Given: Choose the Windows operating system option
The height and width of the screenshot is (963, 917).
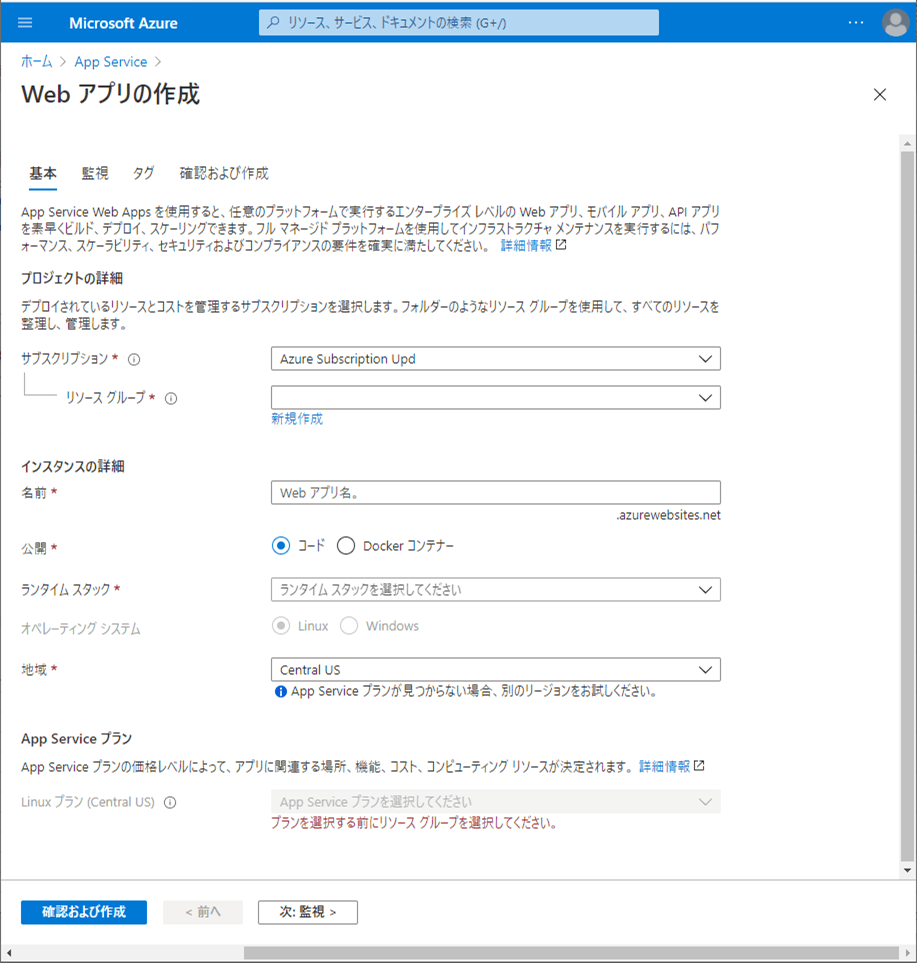Looking at the screenshot, I should tap(349, 626).
